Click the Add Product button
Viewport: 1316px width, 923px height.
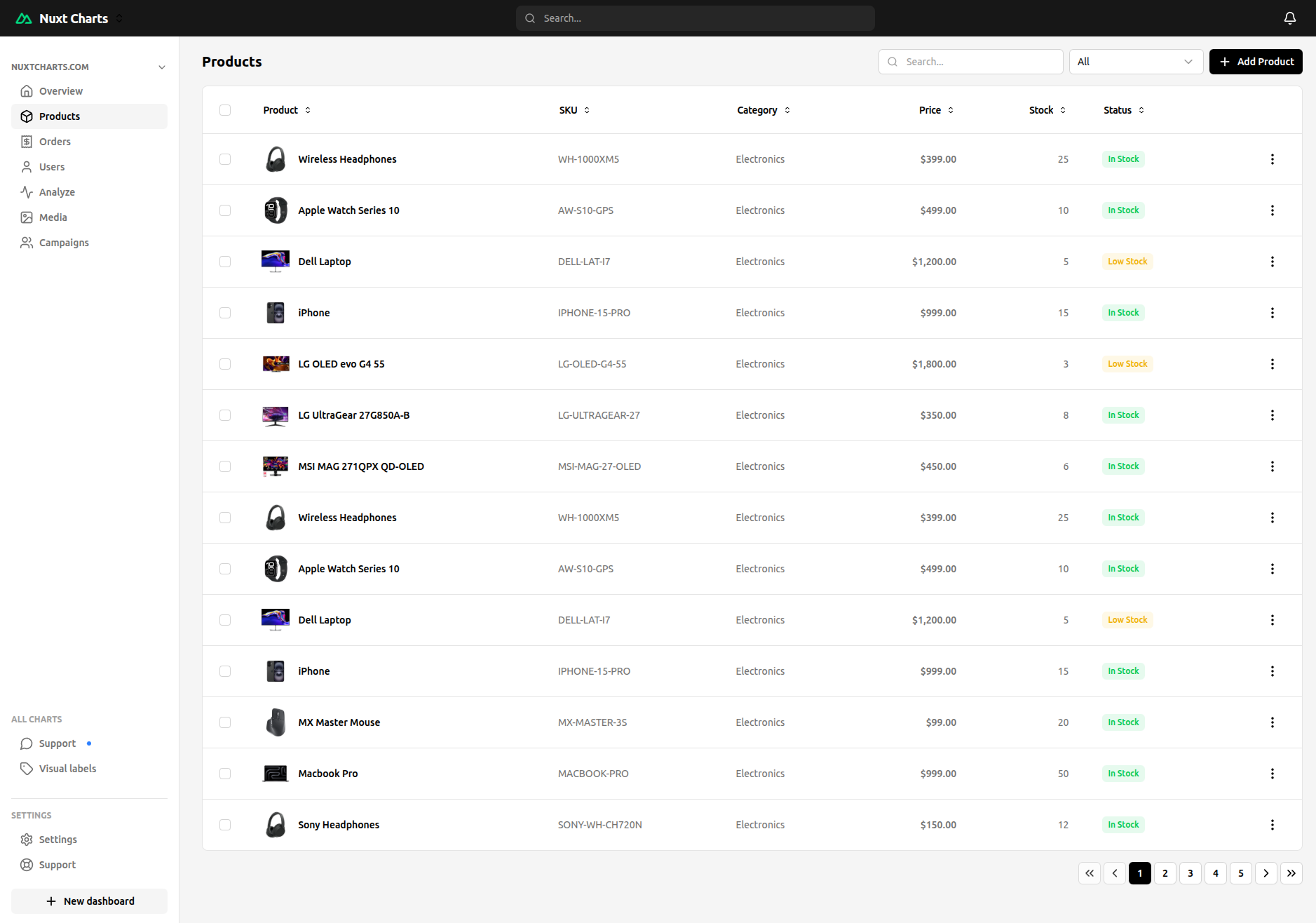(x=1255, y=62)
